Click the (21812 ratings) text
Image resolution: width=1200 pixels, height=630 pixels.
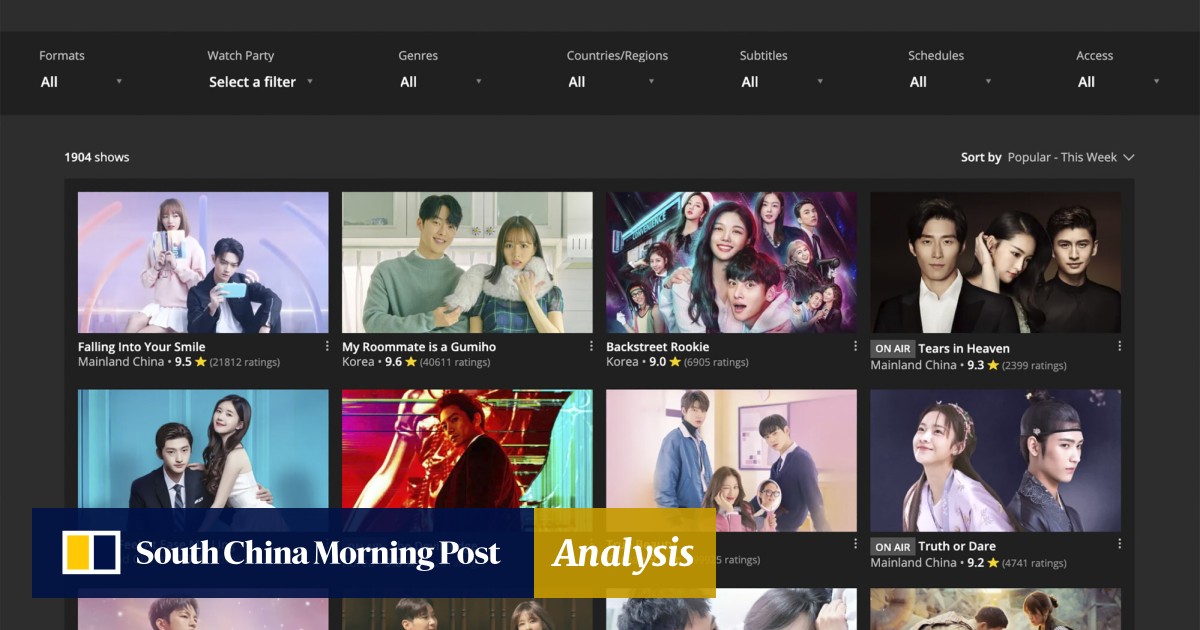[x=245, y=362]
